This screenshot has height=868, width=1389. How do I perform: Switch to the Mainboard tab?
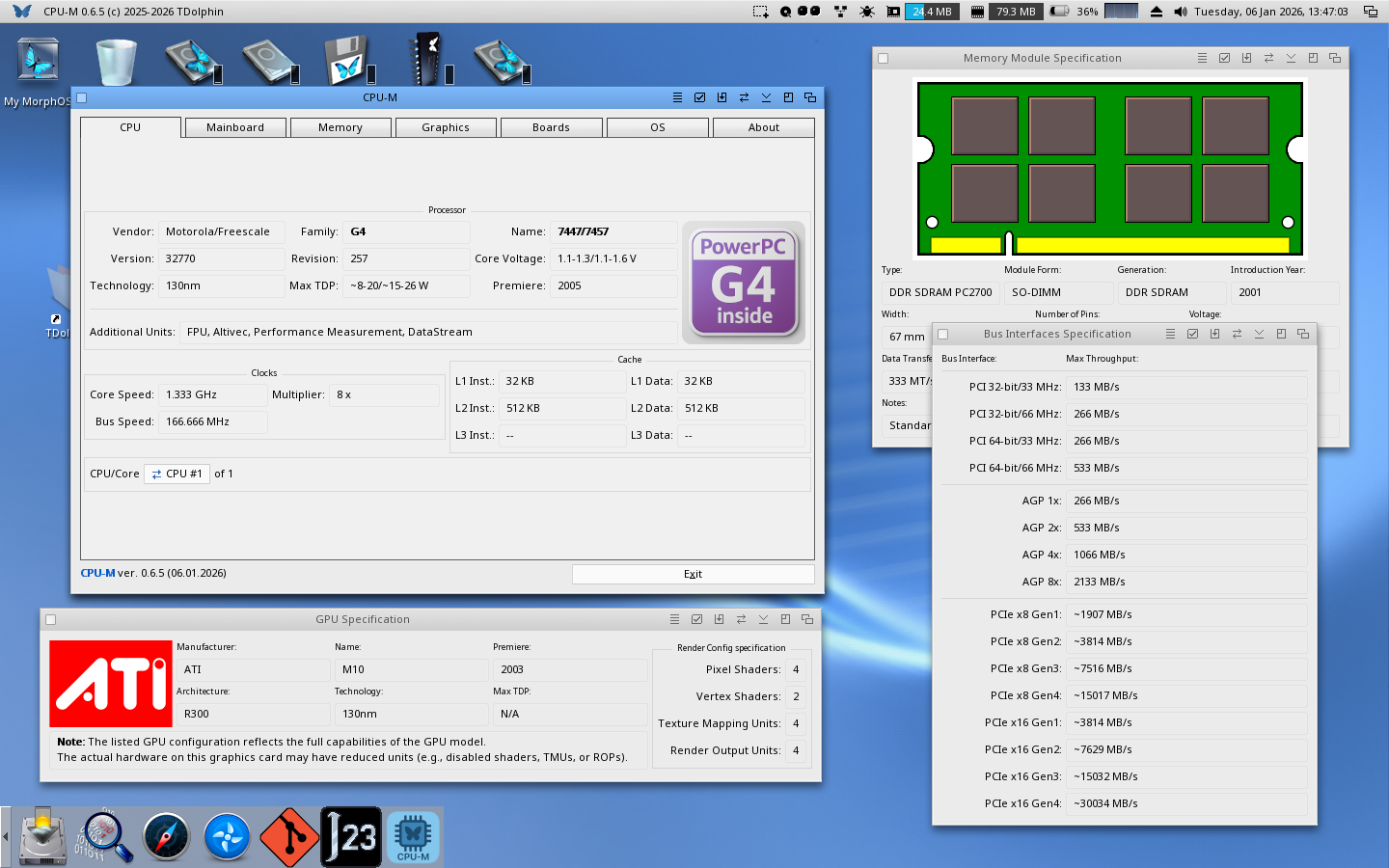click(x=234, y=127)
